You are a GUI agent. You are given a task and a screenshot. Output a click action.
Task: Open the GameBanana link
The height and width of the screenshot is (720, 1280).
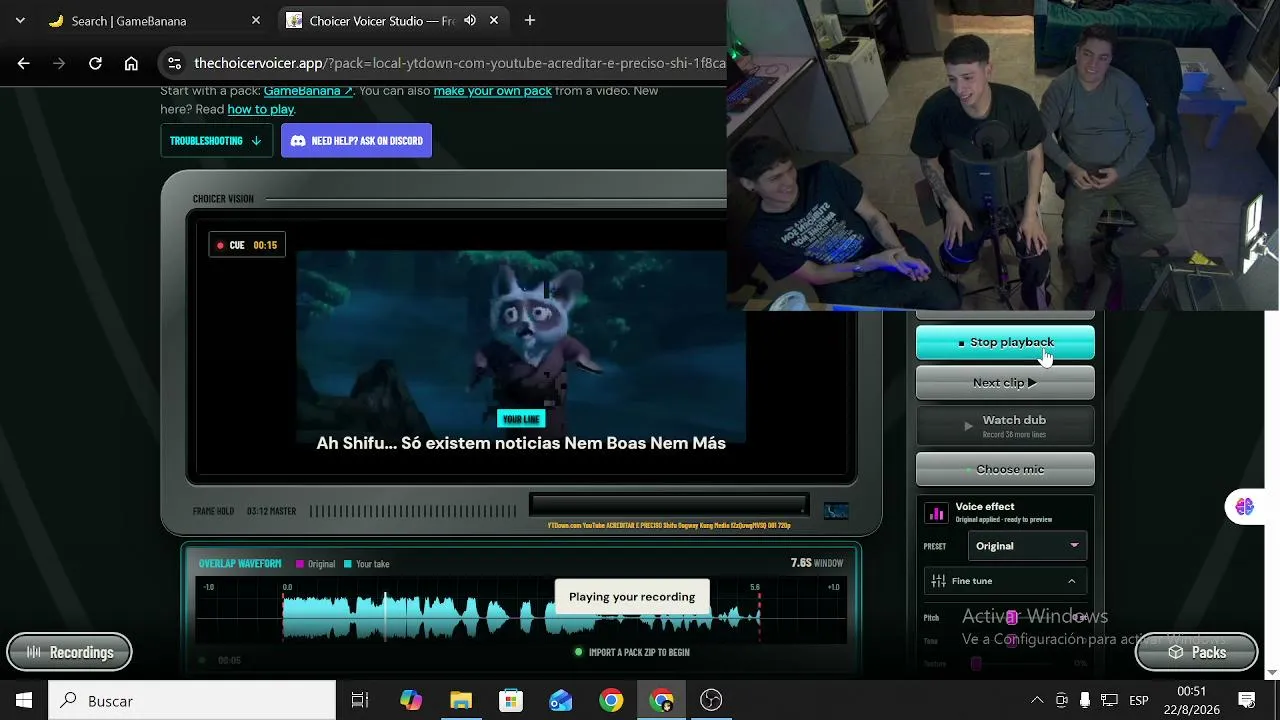(308, 90)
